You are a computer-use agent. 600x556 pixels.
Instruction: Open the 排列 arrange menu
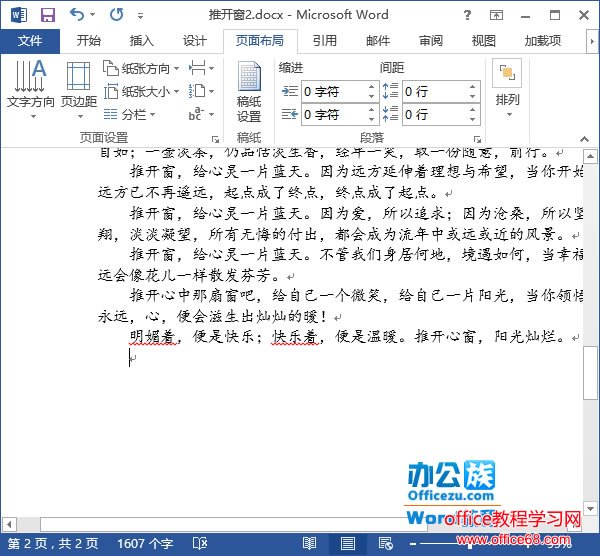tap(507, 89)
